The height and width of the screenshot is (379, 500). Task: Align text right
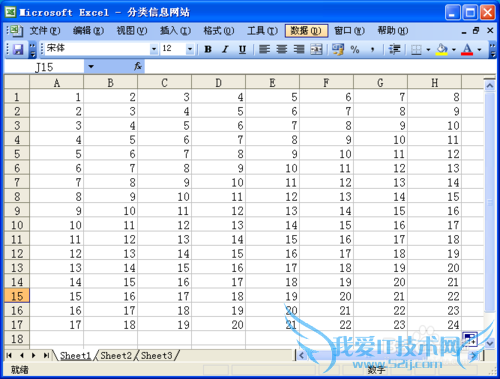click(299, 50)
